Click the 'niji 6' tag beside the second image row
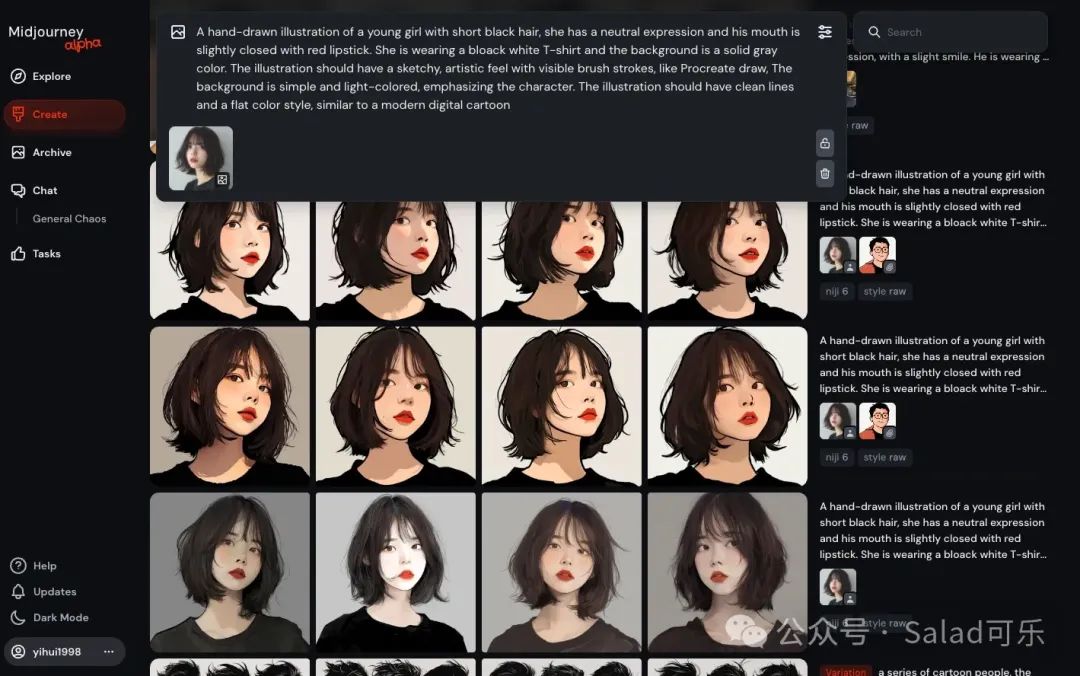The image size is (1080, 676). (x=837, y=458)
